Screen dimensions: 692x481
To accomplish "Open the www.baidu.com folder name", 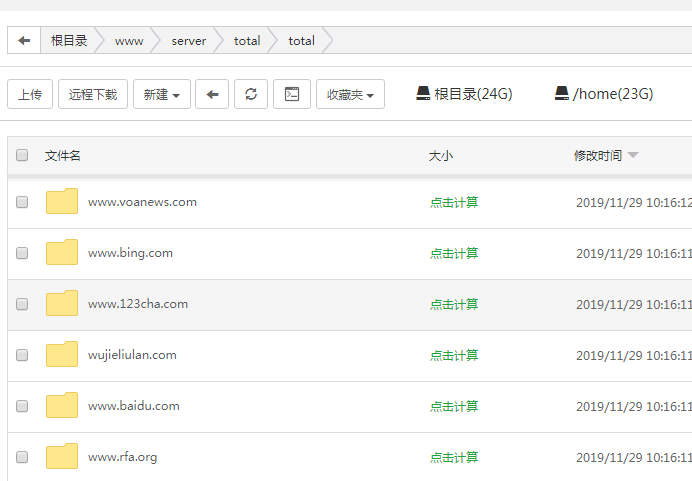I will 134,406.
